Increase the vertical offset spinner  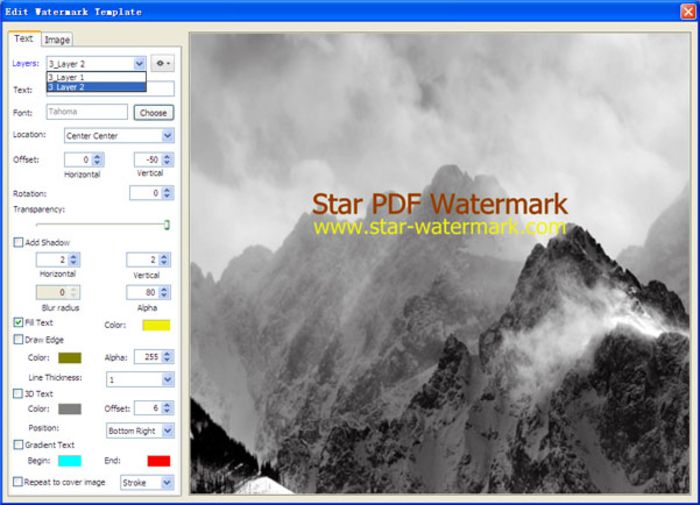(167, 156)
